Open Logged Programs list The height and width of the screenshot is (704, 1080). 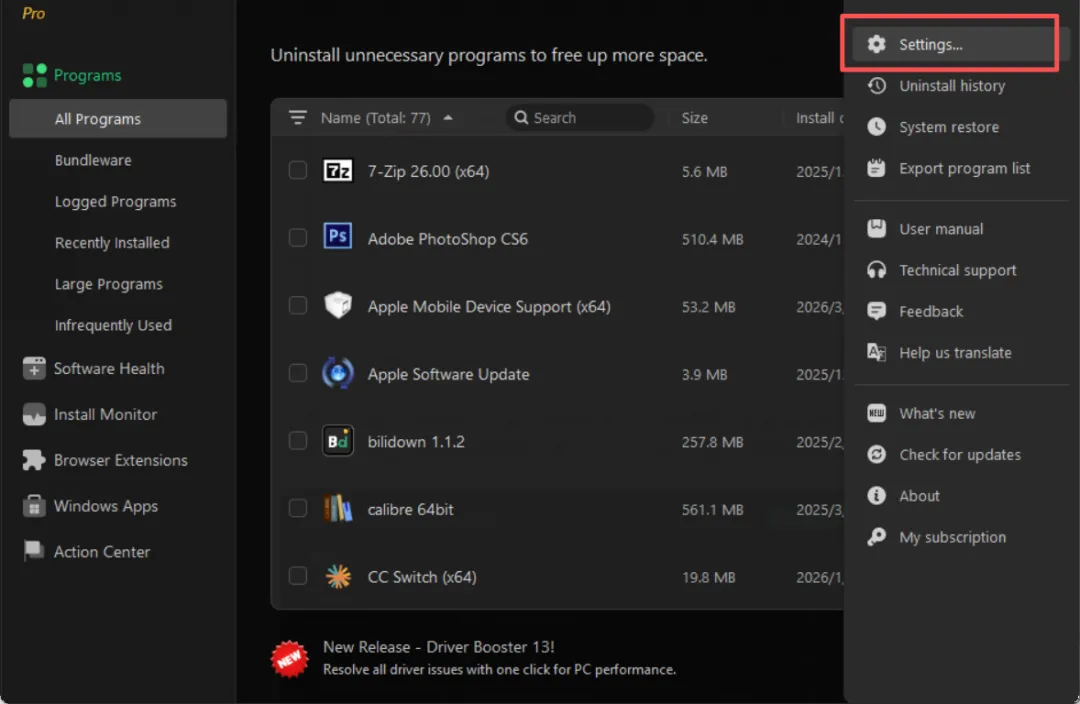click(116, 201)
